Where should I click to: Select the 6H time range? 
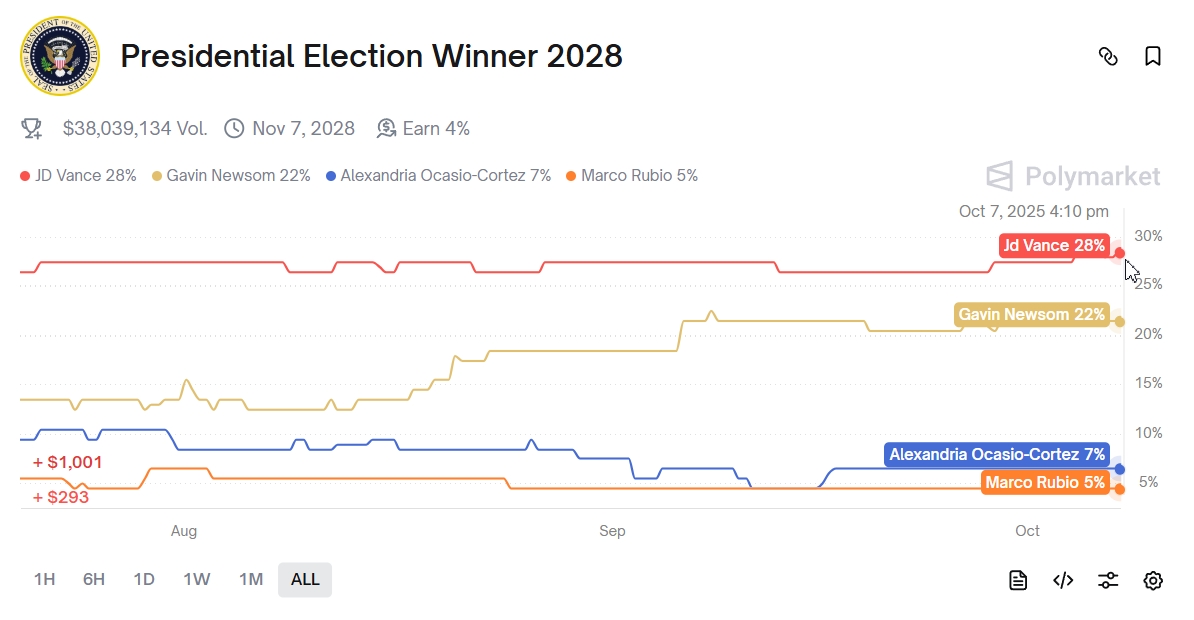(94, 579)
